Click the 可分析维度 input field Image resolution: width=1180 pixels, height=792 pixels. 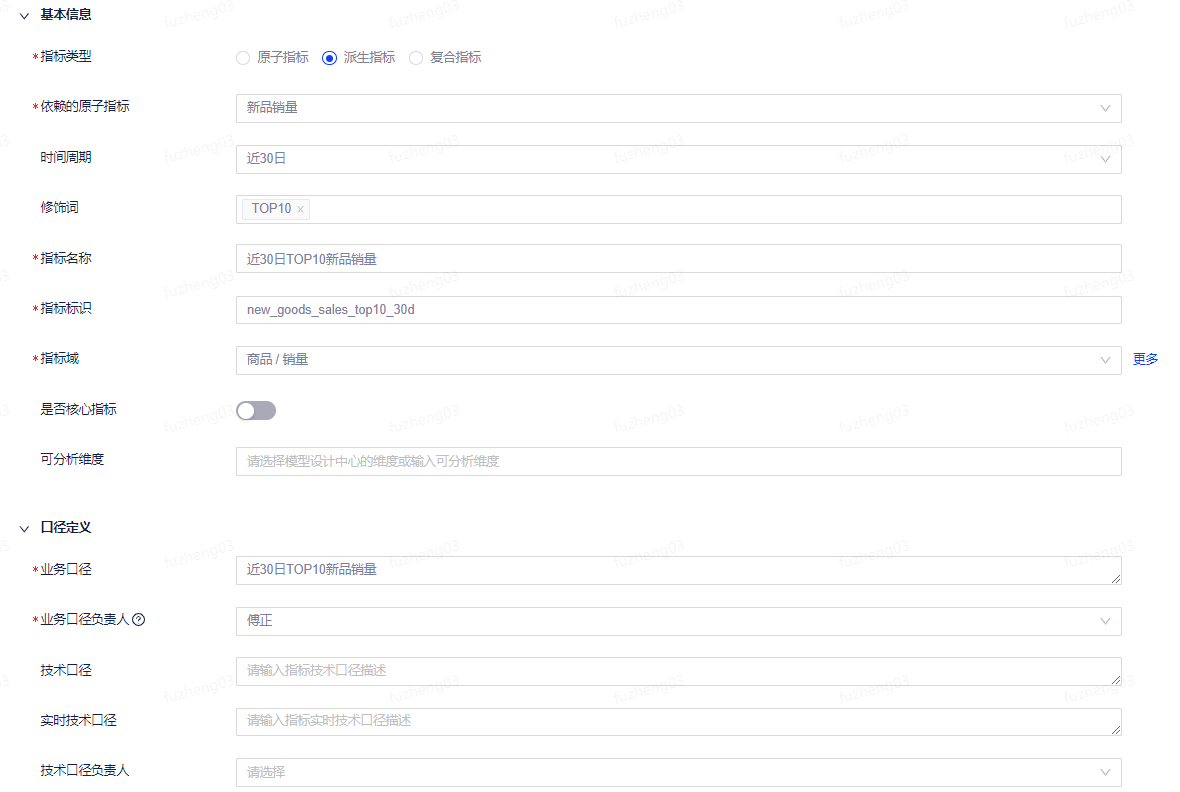[x=678, y=461]
